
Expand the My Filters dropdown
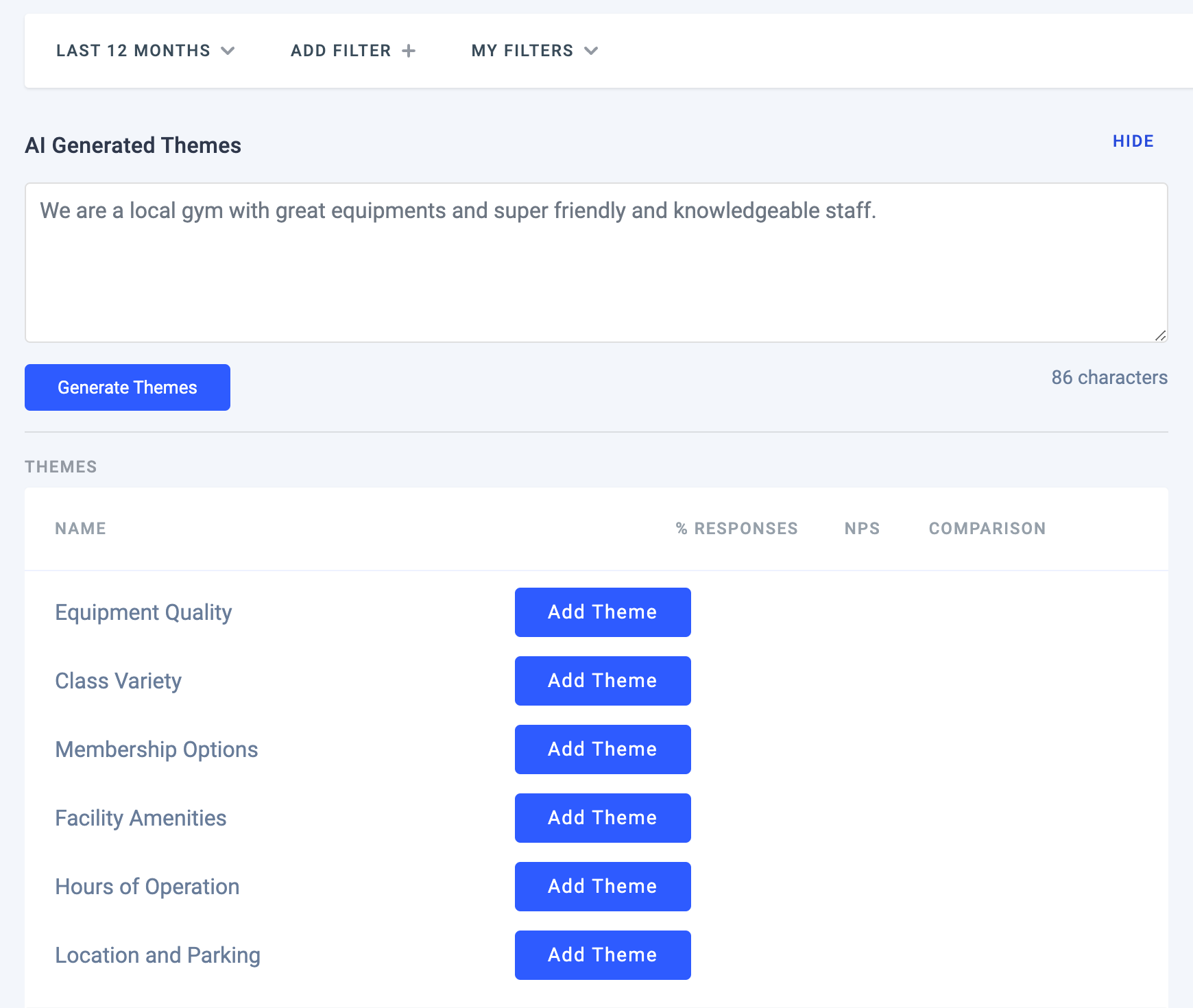click(535, 51)
